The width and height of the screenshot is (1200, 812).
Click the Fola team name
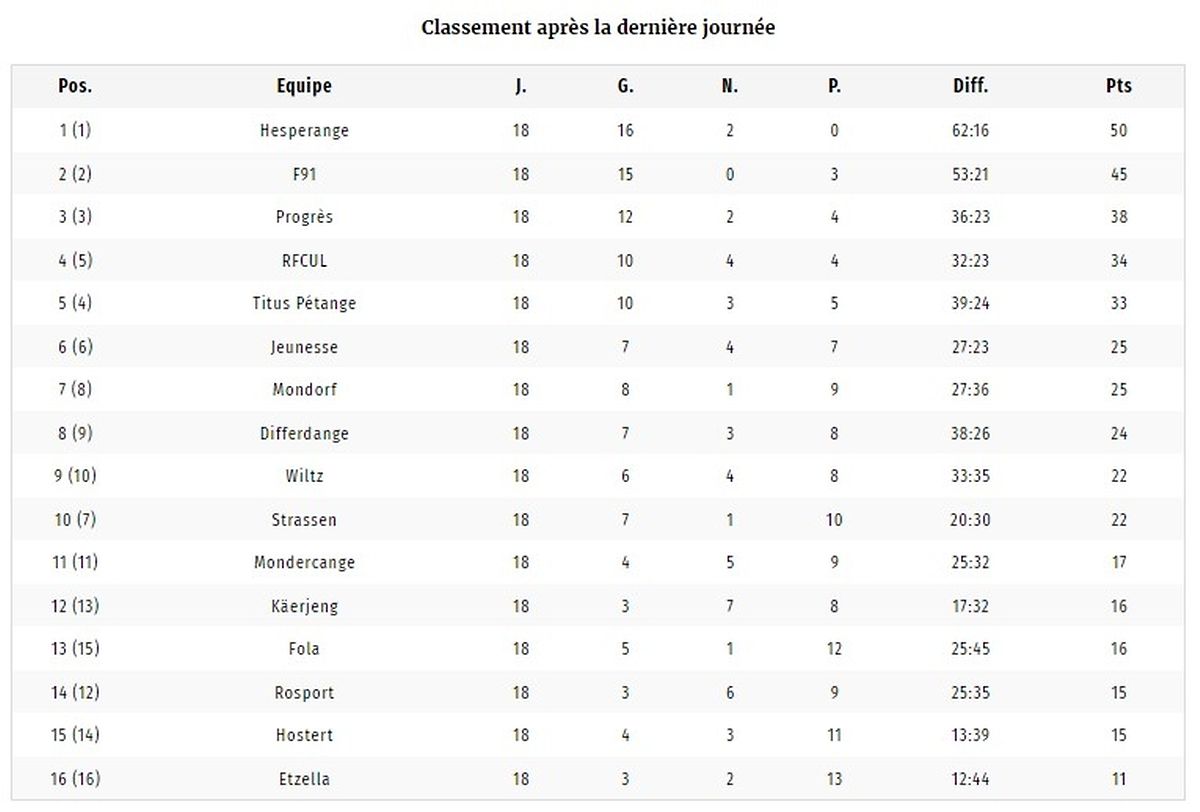pyautogui.click(x=304, y=649)
